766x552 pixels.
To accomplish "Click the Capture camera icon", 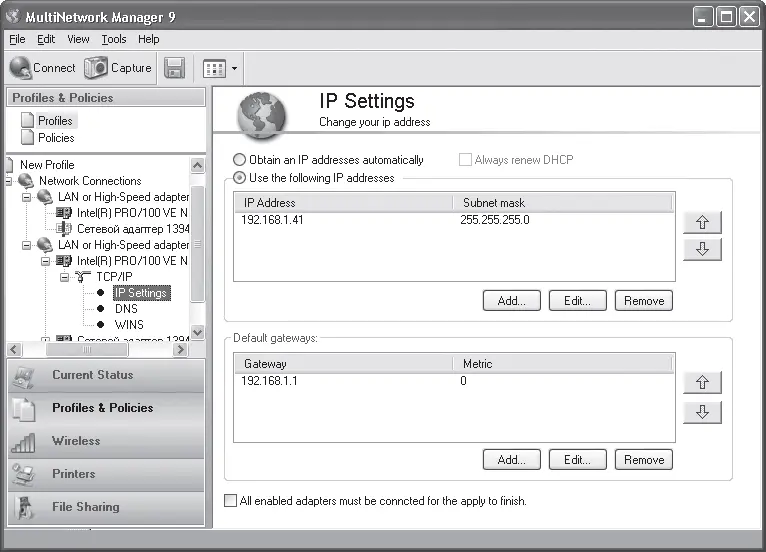I will [96, 68].
